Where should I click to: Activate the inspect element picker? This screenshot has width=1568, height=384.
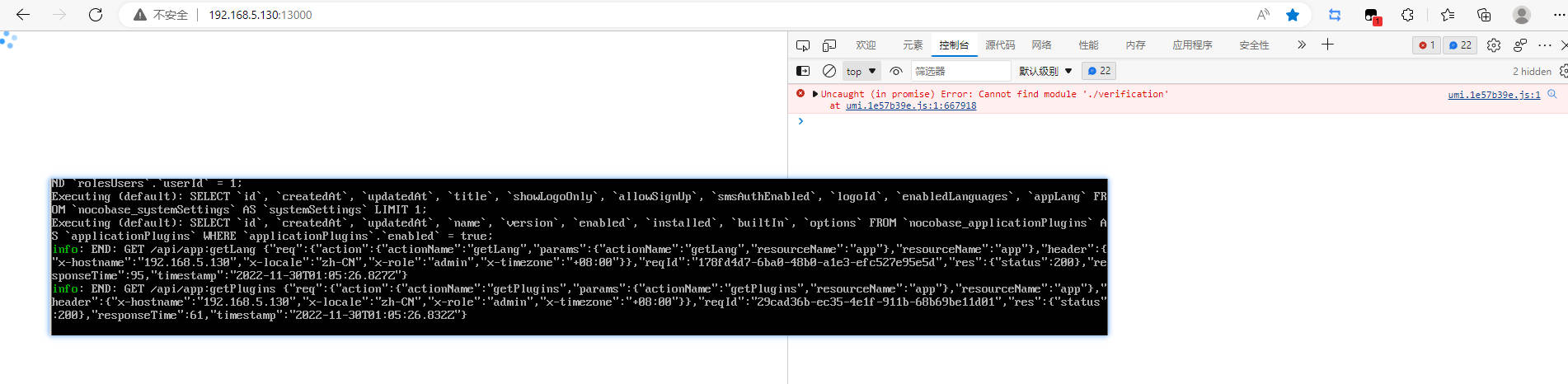pyautogui.click(x=803, y=45)
